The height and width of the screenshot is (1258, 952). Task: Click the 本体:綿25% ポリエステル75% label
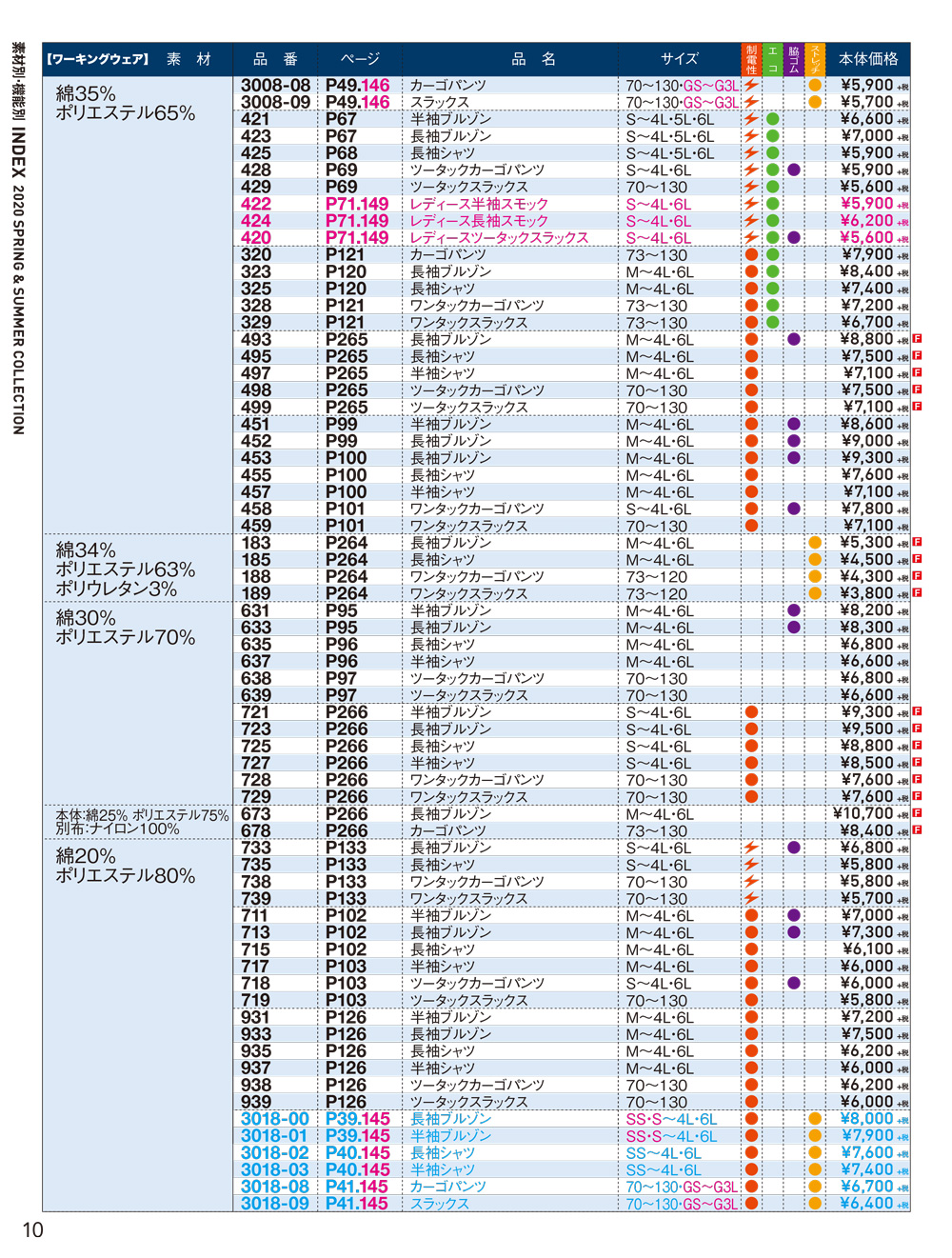point(142,815)
